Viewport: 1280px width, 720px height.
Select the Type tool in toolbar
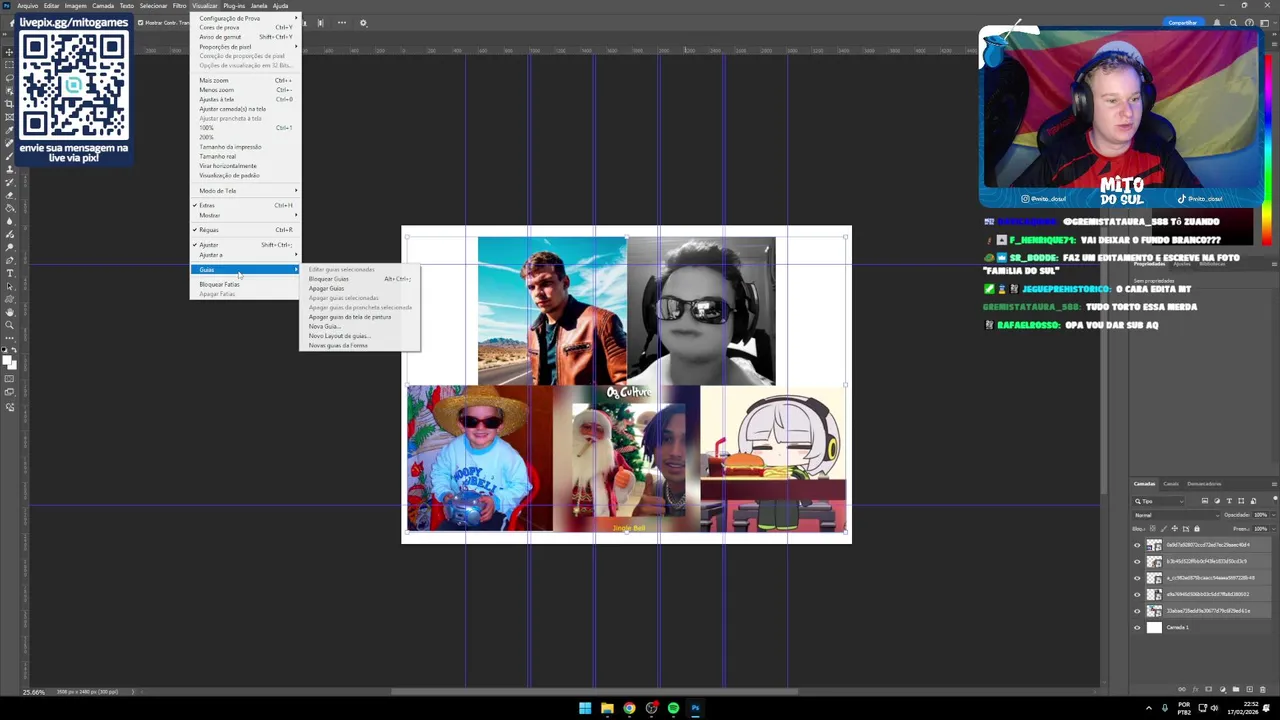pyautogui.click(x=10, y=273)
